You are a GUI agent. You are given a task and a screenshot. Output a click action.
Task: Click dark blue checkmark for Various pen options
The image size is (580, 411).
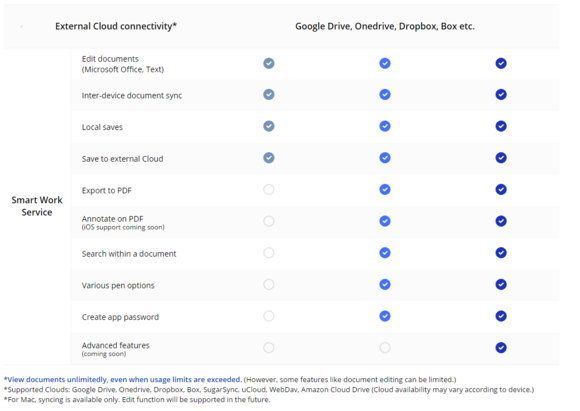[501, 284]
